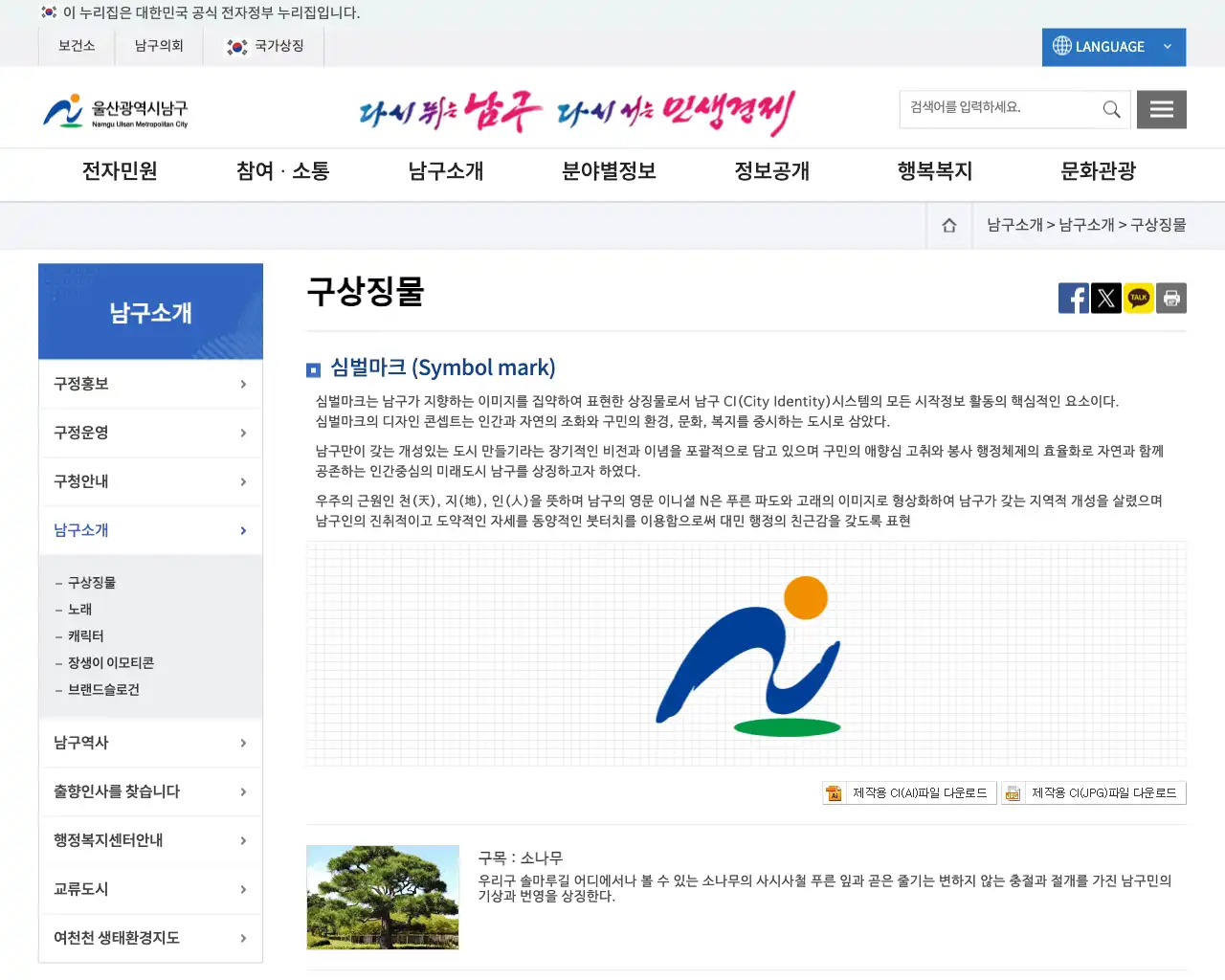Image resolution: width=1225 pixels, height=980 pixels.
Task: Open the LANGUAGE dropdown
Action: coord(1113,47)
